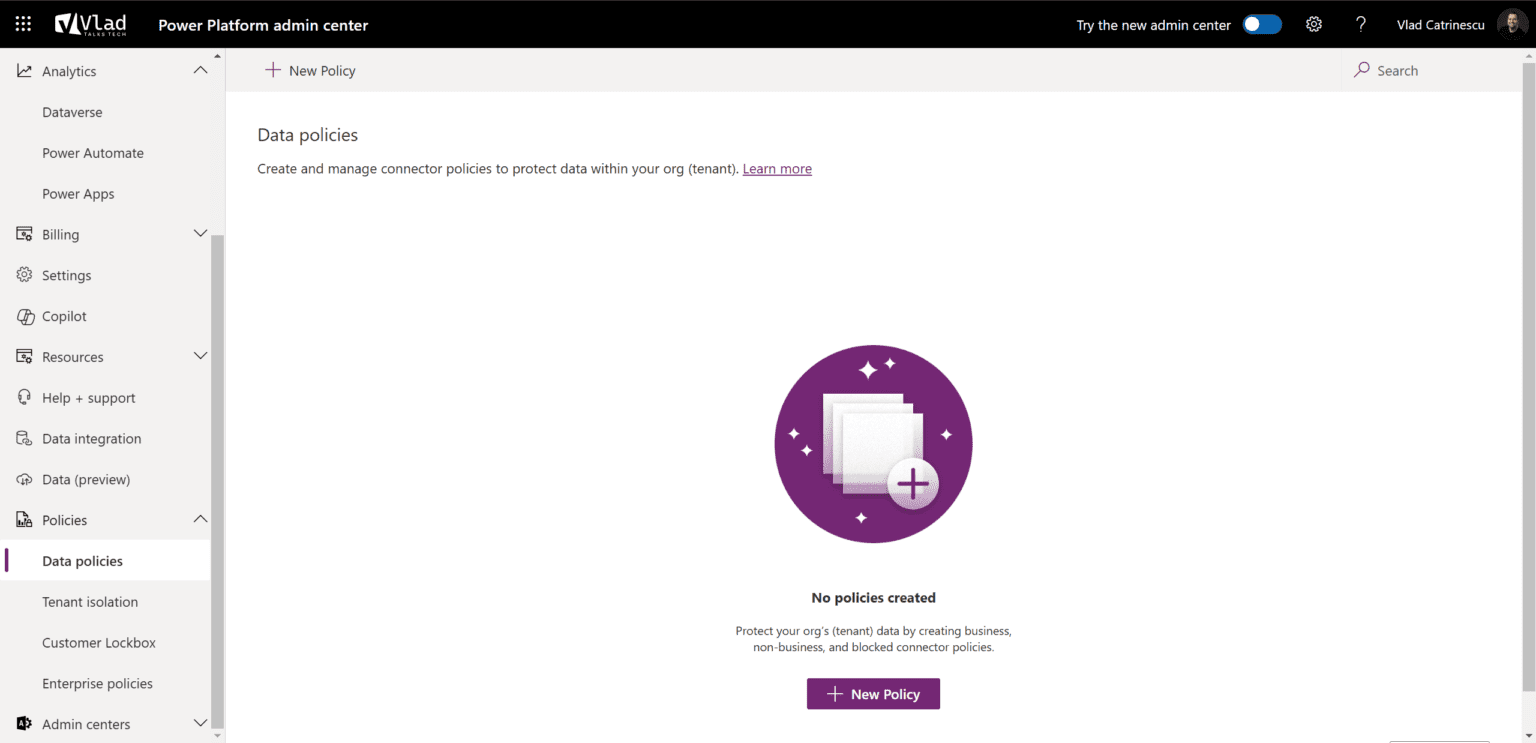
Task: Open Data integration from the sidebar
Action: (x=91, y=438)
